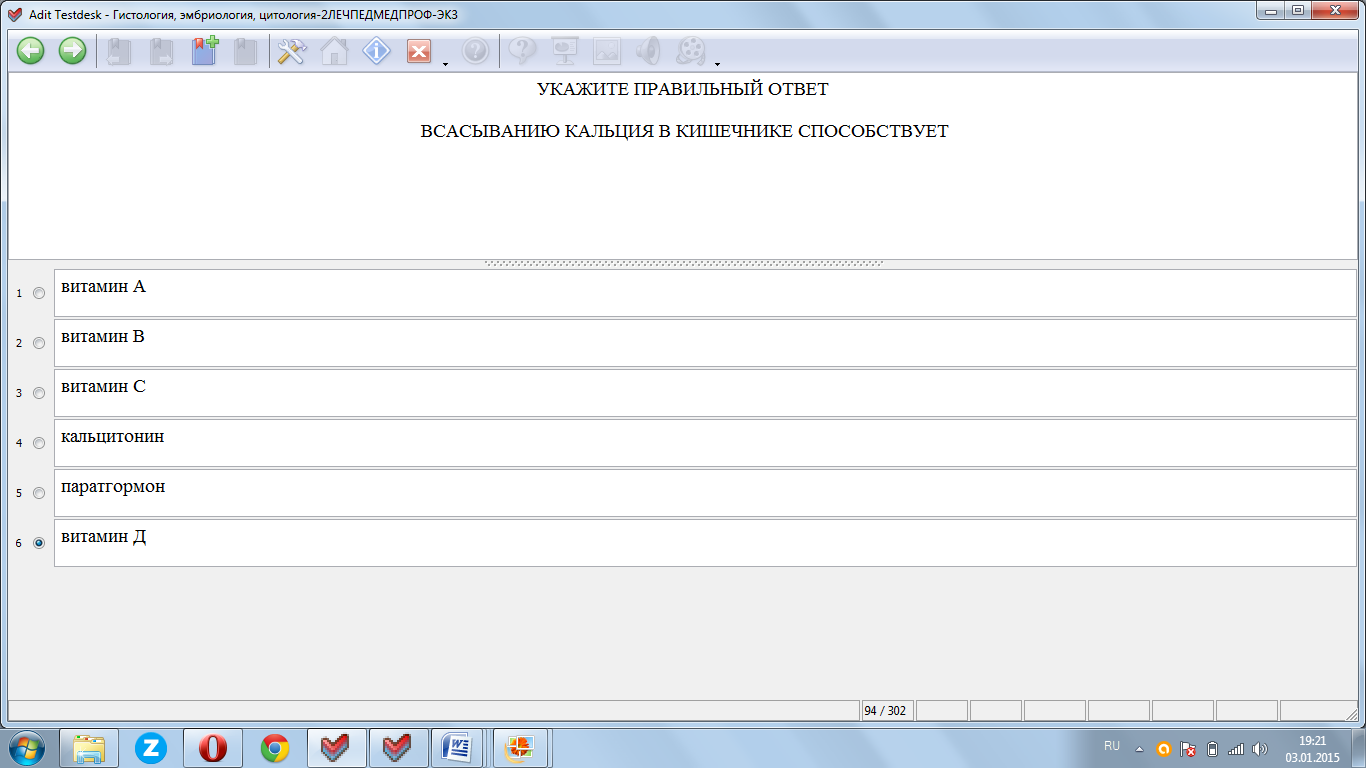Click the red X finish test icon
Image resolution: width=1366 pixels, height=768 pixels.
click(x=418, y=51)
